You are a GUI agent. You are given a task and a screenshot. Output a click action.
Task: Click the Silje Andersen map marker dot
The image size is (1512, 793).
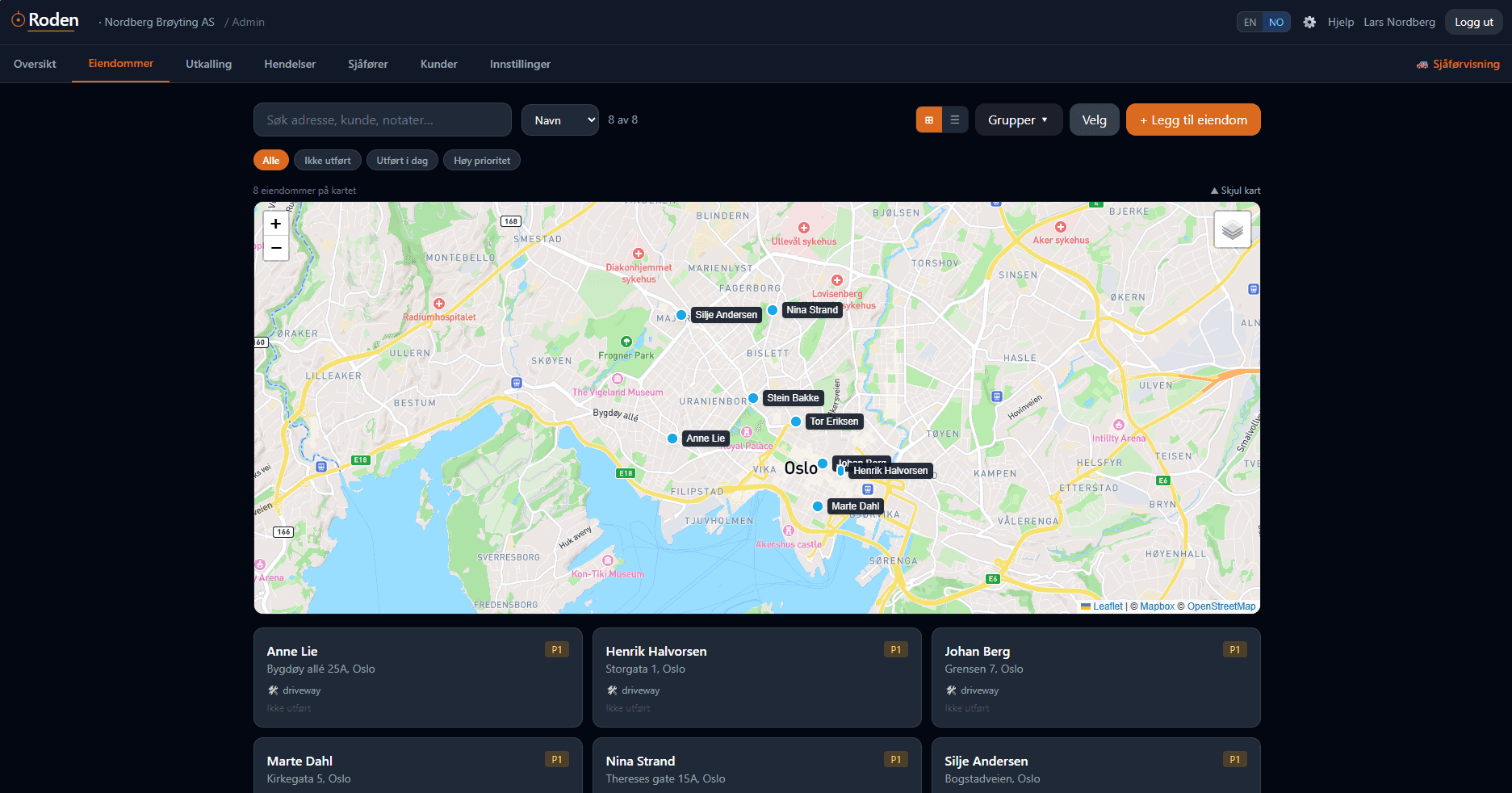point(681,315)
